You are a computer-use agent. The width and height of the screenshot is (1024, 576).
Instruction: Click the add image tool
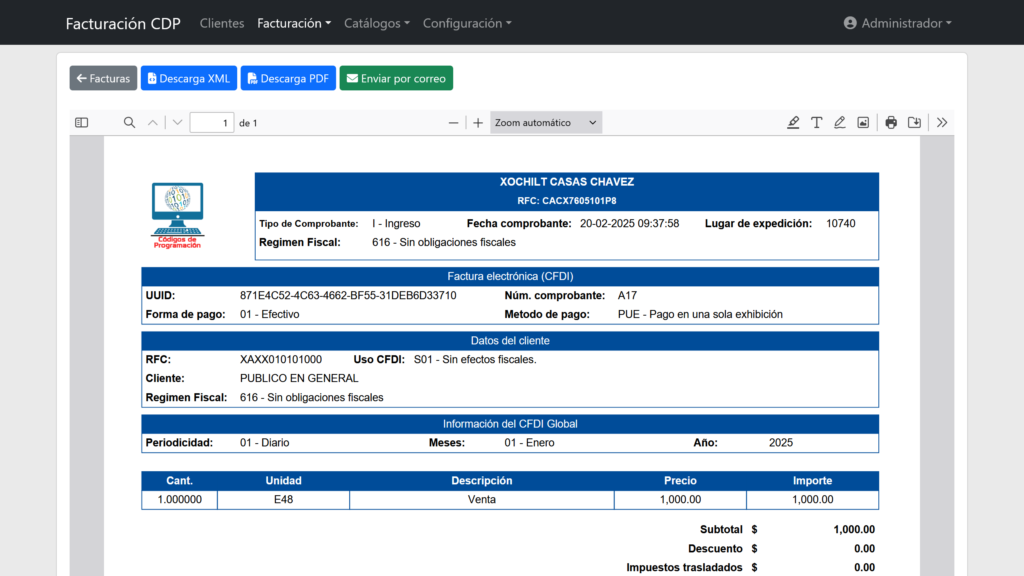point(863,123)
